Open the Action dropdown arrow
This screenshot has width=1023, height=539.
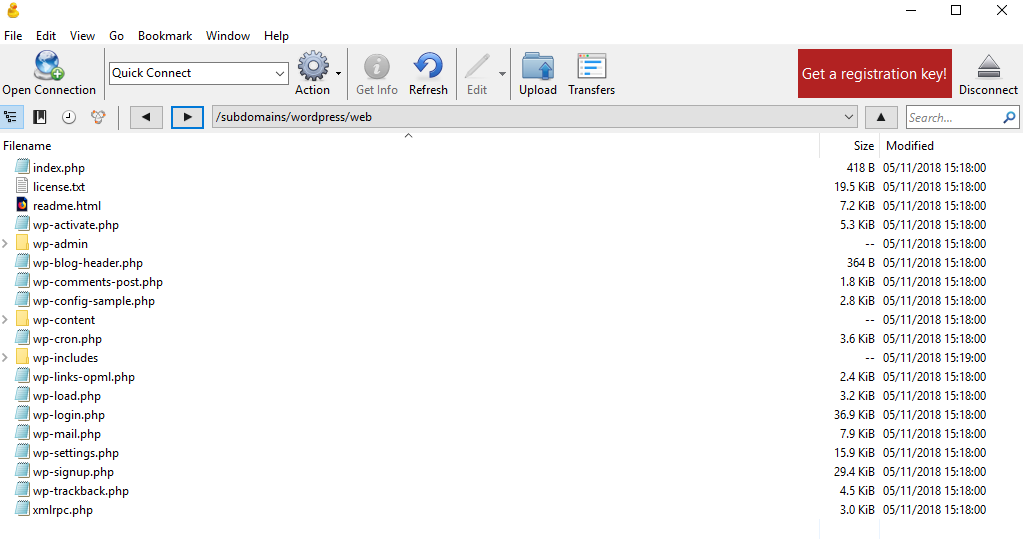(338, 73)
